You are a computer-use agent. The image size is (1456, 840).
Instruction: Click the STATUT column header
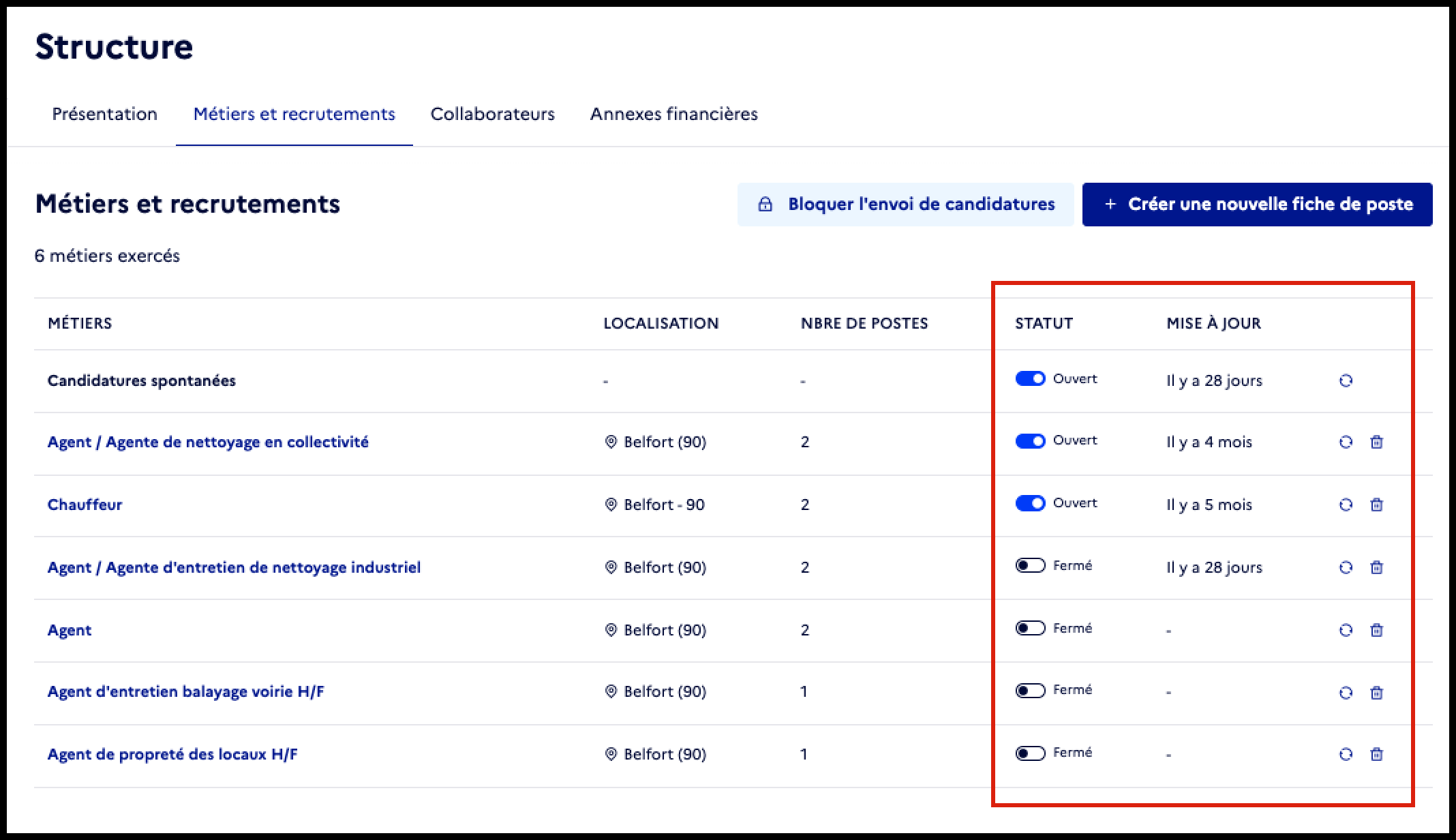(x=1044, y=323)
